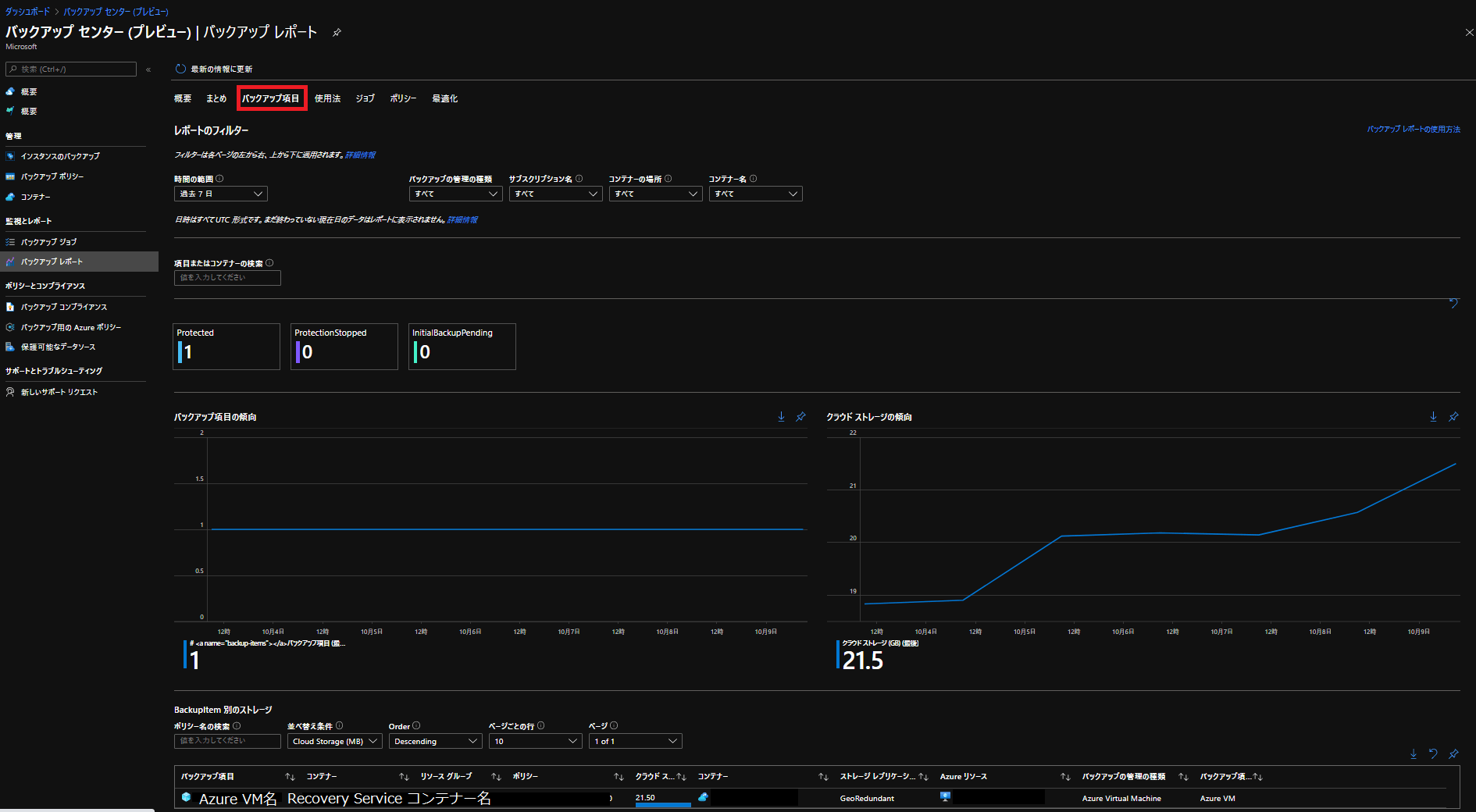The image size is (1476, 812).
Task: Click the undo icon above the storage table
Action: (1433, 754)
